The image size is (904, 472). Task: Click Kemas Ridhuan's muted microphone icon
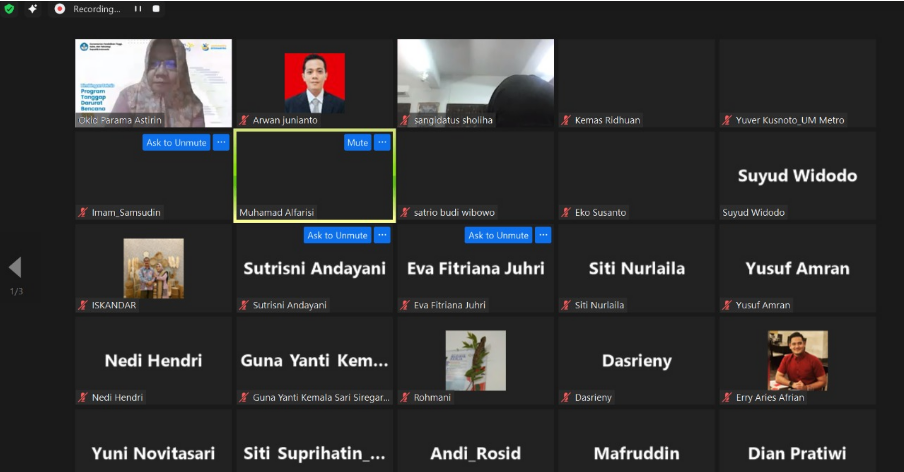[x=566, y=120]
